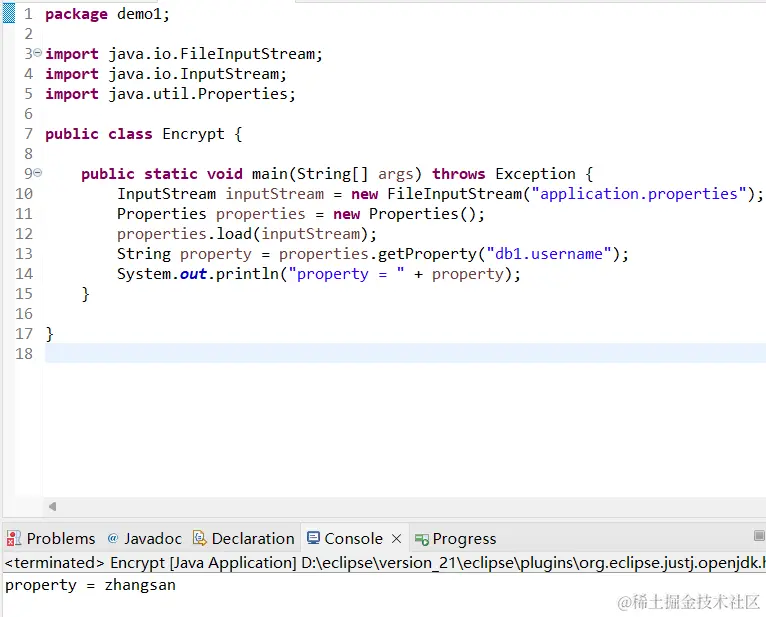Open the Problems tab
766x617 pixels.
pos(51,538)
